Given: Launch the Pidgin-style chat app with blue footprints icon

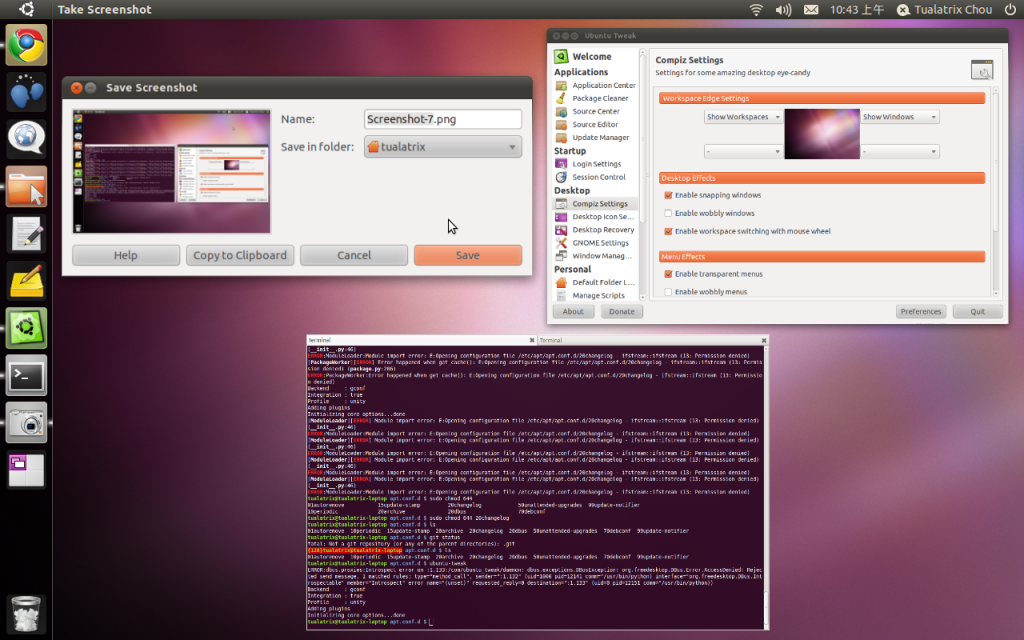Looking at the screenshot, I should coord(26,92).
